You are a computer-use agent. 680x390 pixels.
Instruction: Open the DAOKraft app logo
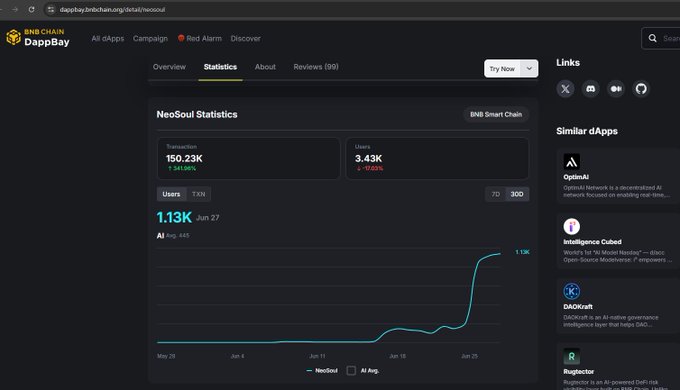pos(572,291)
